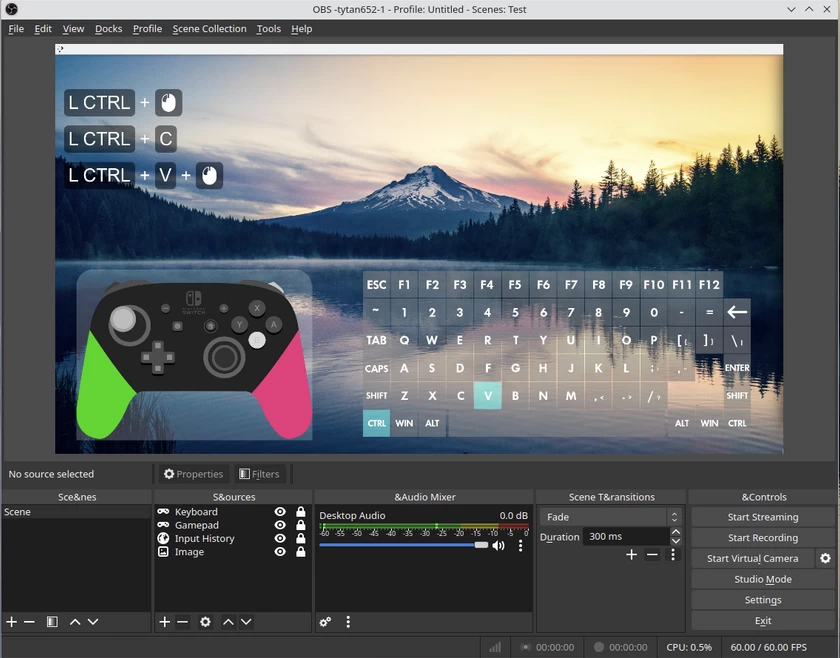The height and width of the screenshot is (658, 840).
Task: Open the Scene Collection menu
Action: pos(209,29)
